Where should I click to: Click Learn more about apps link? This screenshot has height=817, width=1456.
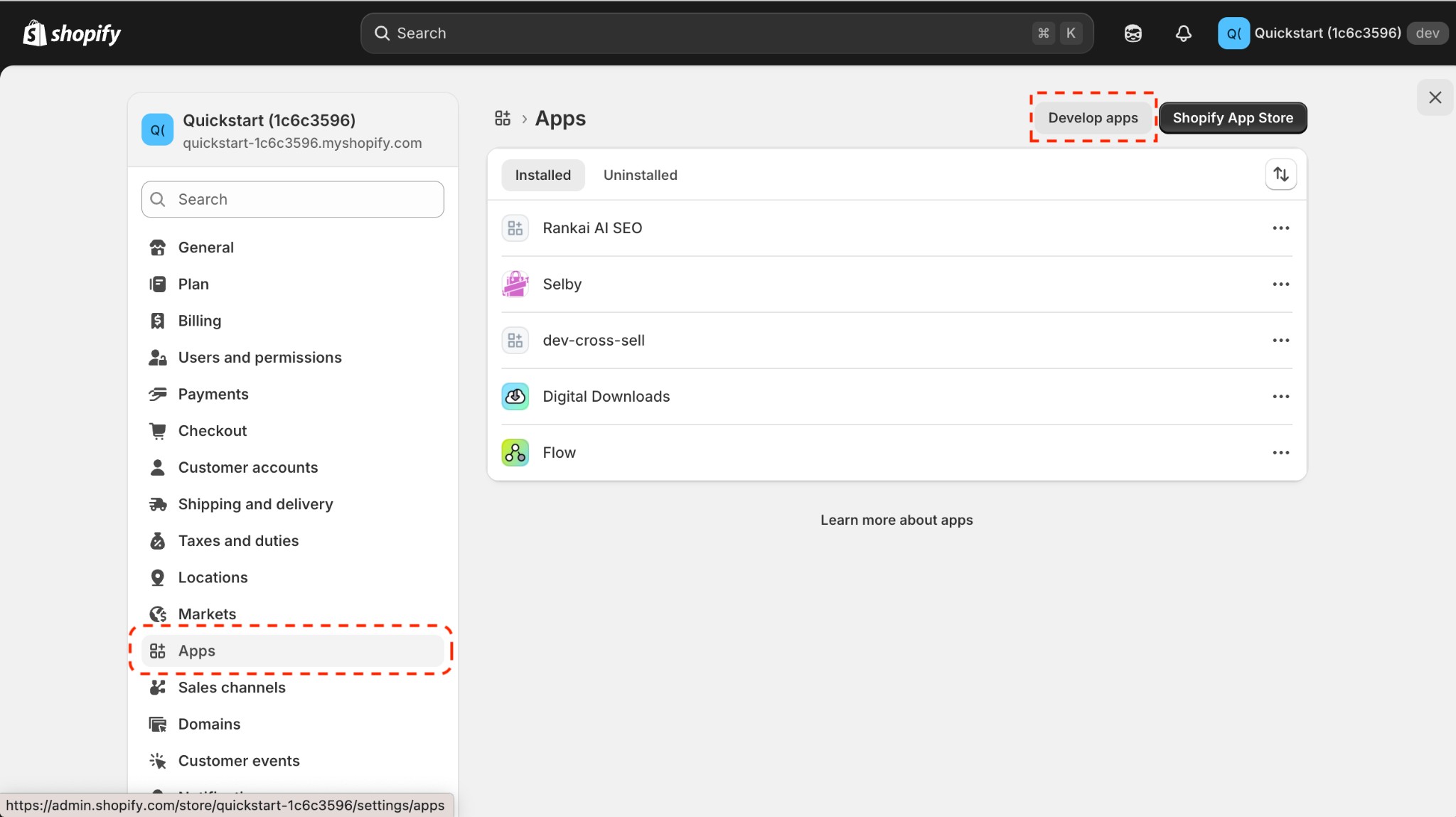pyautogui.click(x=896, y=520)
